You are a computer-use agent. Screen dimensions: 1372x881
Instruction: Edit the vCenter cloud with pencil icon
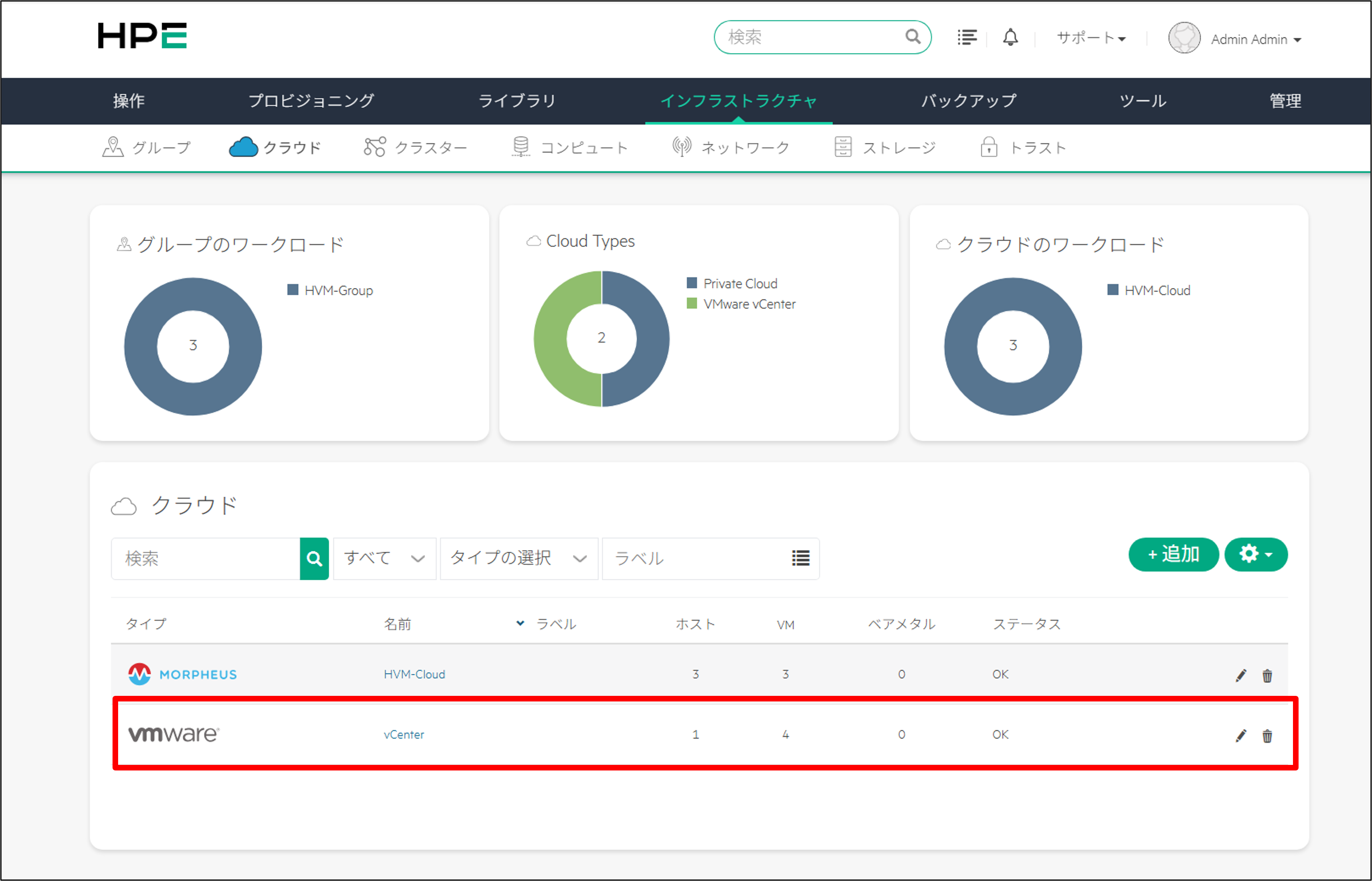pos(1240,736)
